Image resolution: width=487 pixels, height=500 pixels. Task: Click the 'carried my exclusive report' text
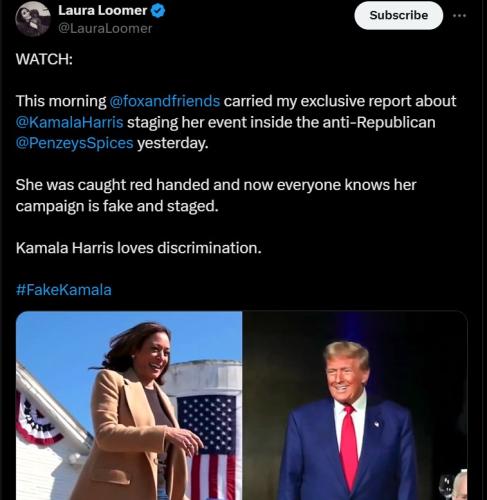coord(340,101)
